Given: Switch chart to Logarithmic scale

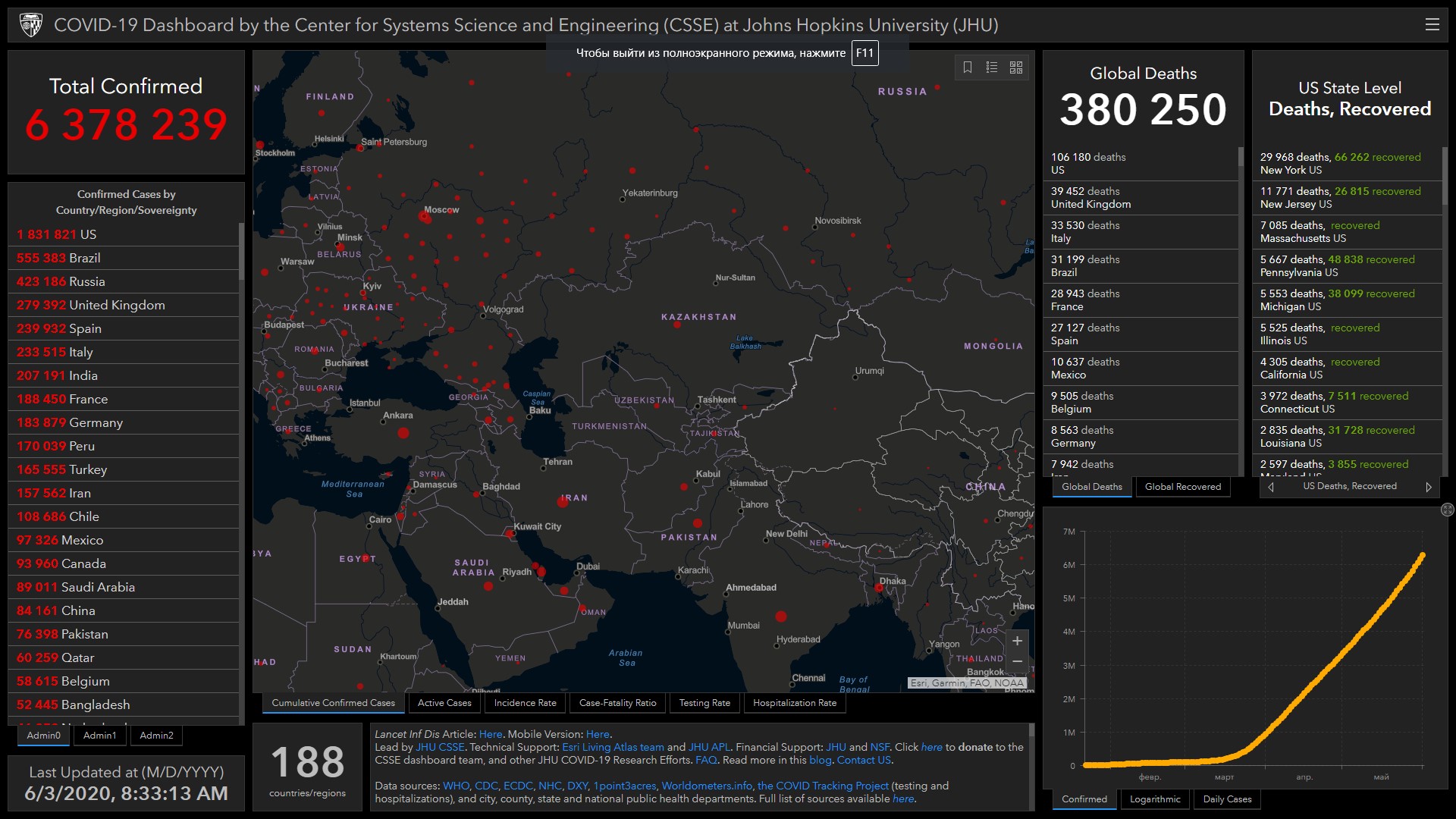Looking at the screenshot, I should click(1155, 799).
